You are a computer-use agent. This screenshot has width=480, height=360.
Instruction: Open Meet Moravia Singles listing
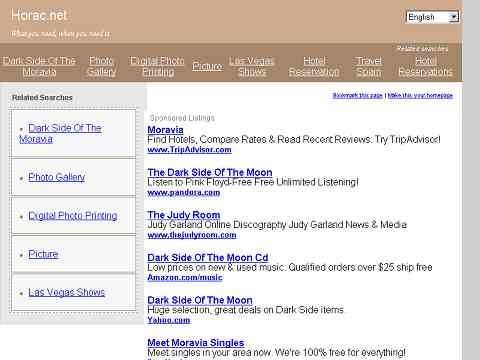196,343
